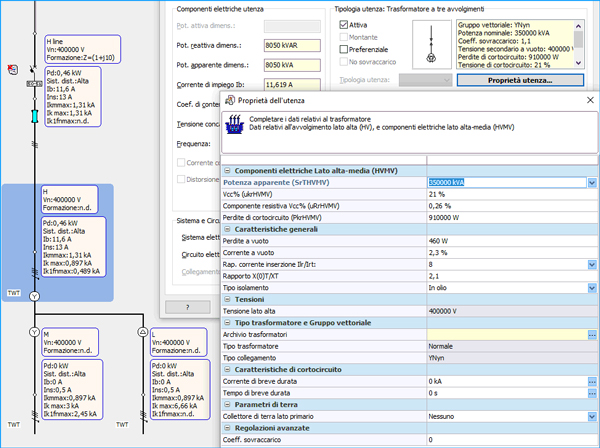
Task: Toggle the No sovraccarico checkbox
Action: coord(344,62)
